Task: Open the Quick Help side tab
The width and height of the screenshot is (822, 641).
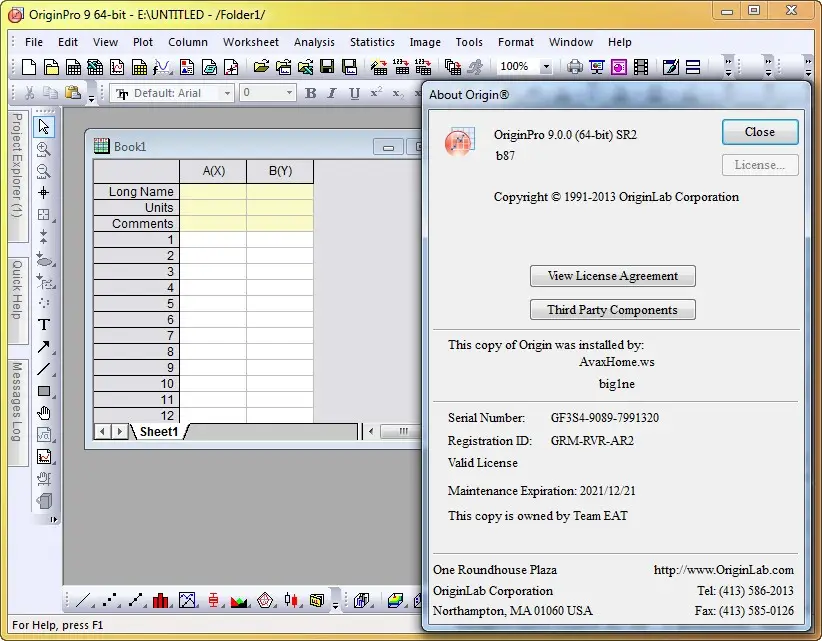Action: (x=17, y=299)
